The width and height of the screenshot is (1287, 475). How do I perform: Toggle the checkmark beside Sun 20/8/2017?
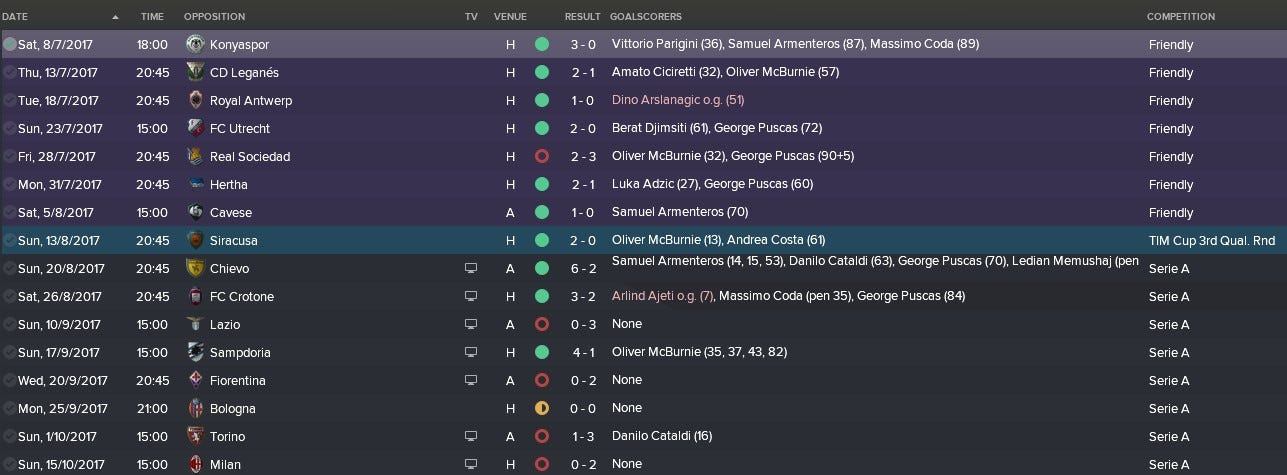pyautogui.click(x=9, y=269)
